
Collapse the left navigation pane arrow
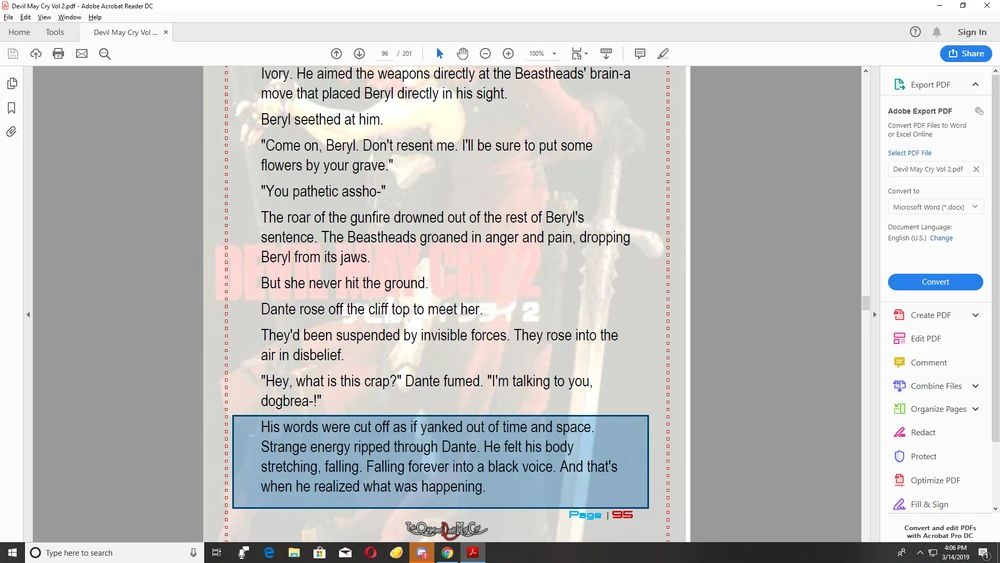[28, 314]
